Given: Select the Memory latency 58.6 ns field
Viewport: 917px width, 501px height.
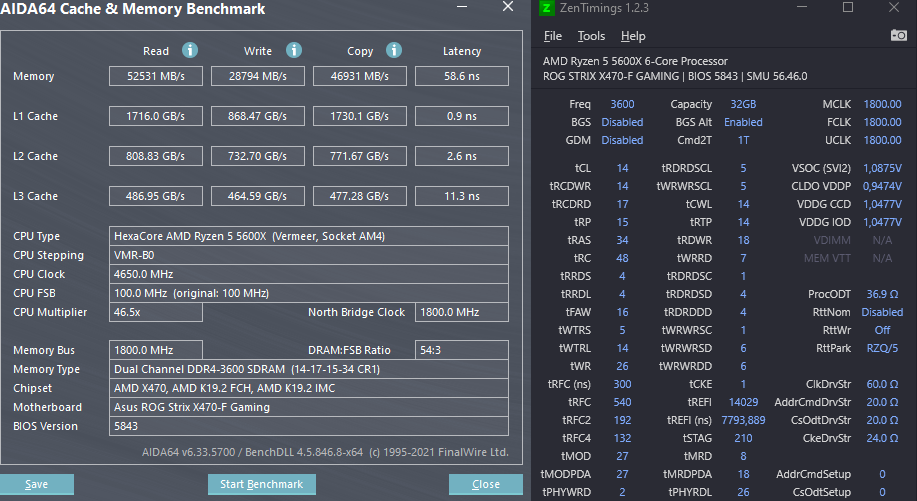Looking at the screenshot, I should (x=461, y=76).
